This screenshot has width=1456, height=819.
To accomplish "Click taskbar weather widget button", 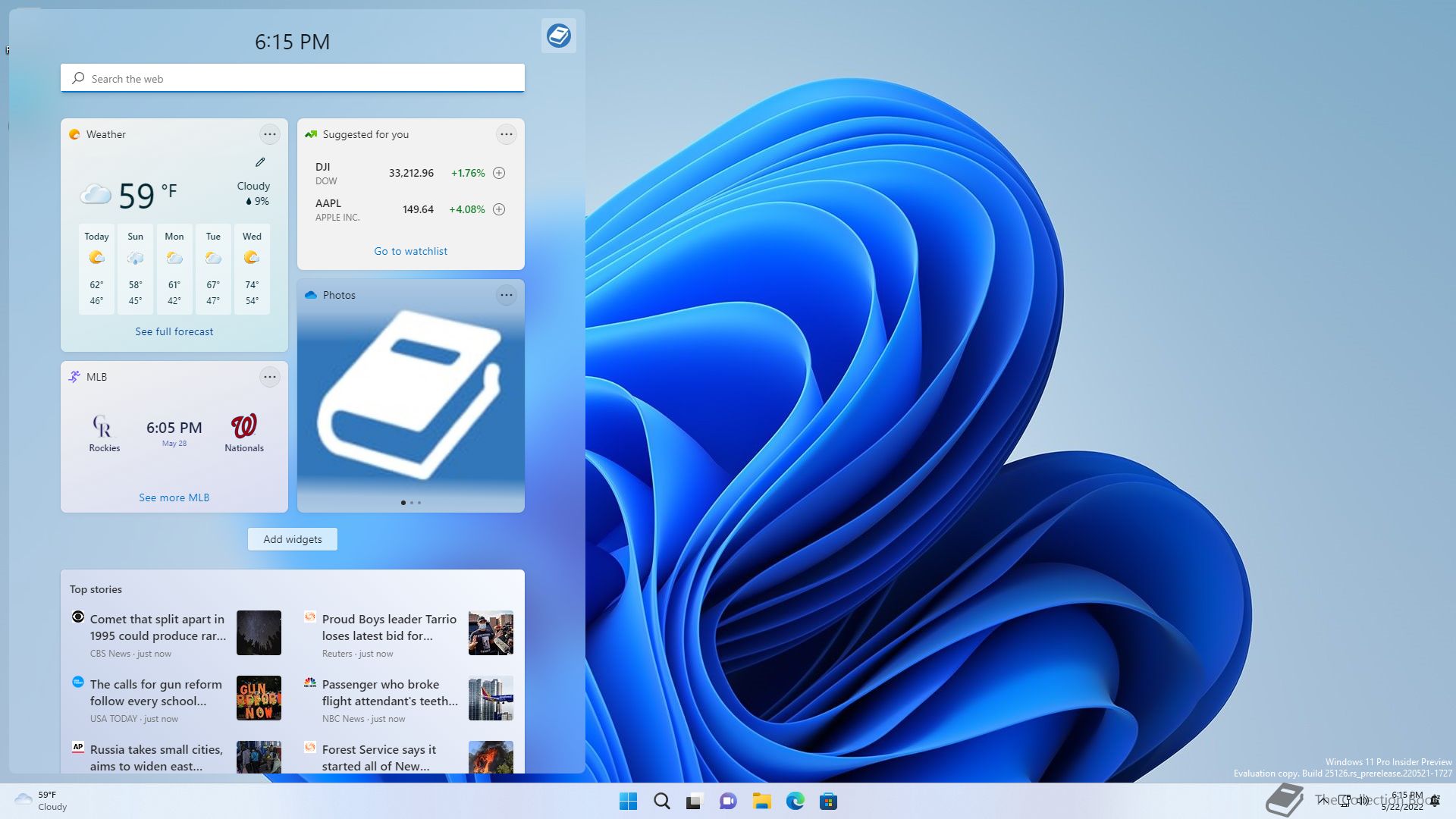I will [x=42, y=801].
